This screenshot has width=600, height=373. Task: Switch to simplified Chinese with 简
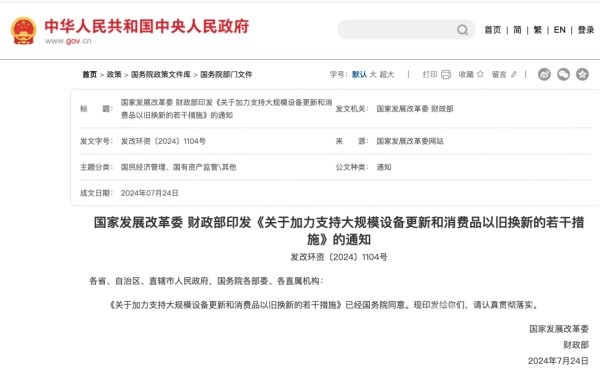coord(517,30)
